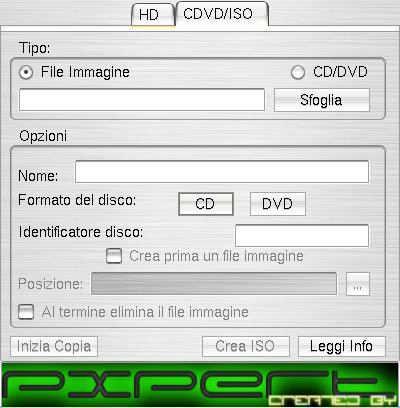Open the CDVD/ISO tab
The height and width of the screenshot is (408, 400).
[x=222, y=14]
